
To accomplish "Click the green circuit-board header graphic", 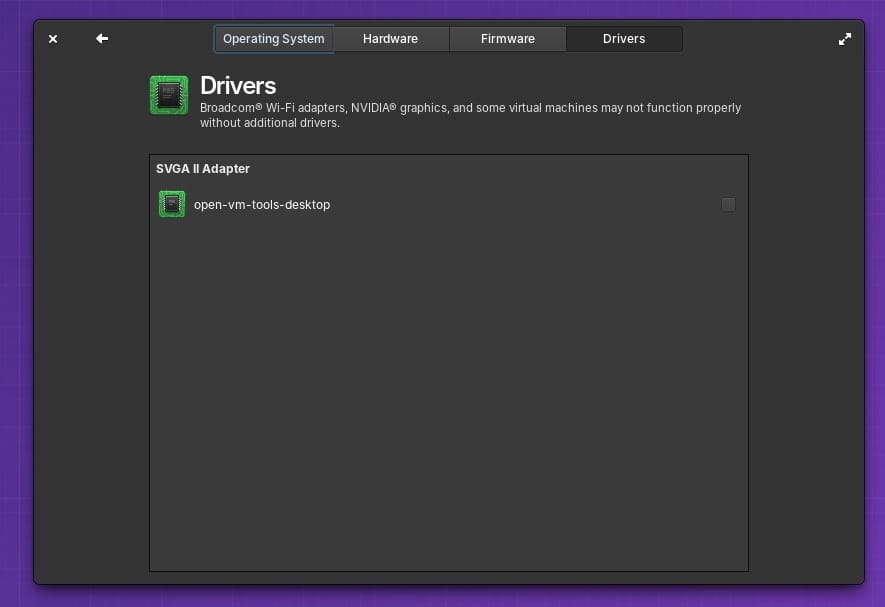I will [169, 95].
